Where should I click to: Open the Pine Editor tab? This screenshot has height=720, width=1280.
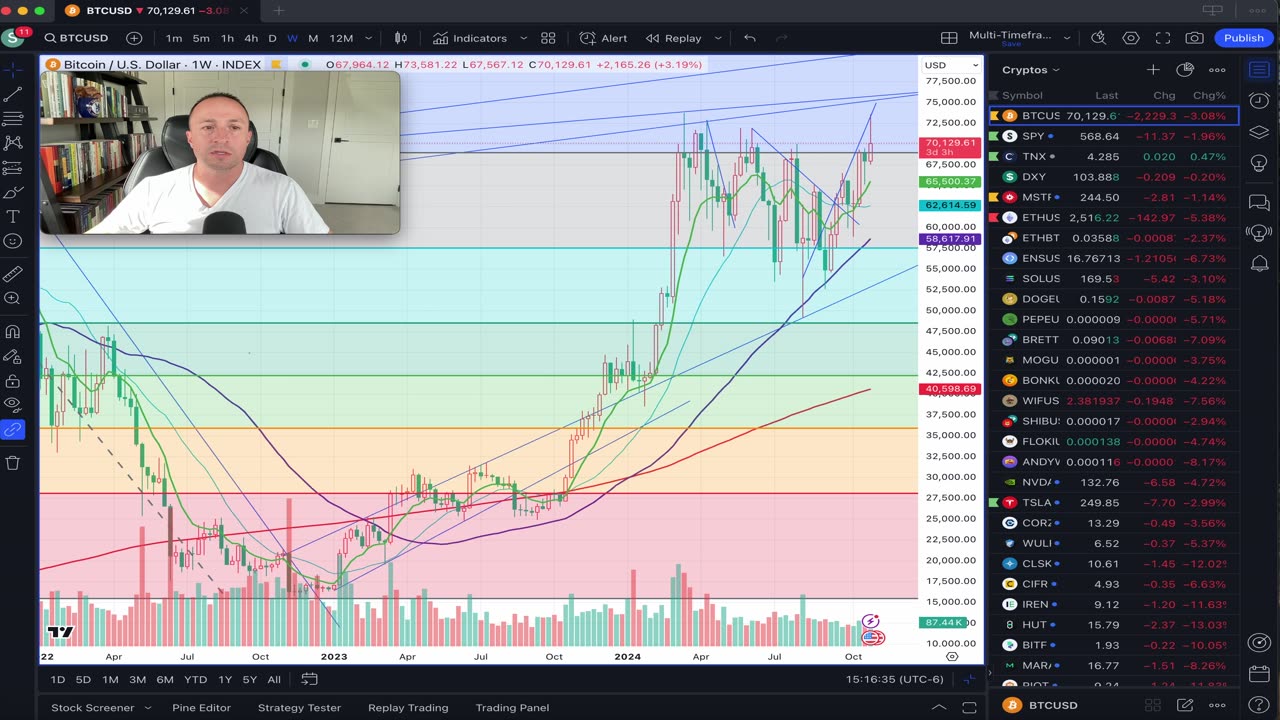tap(201, 708)
